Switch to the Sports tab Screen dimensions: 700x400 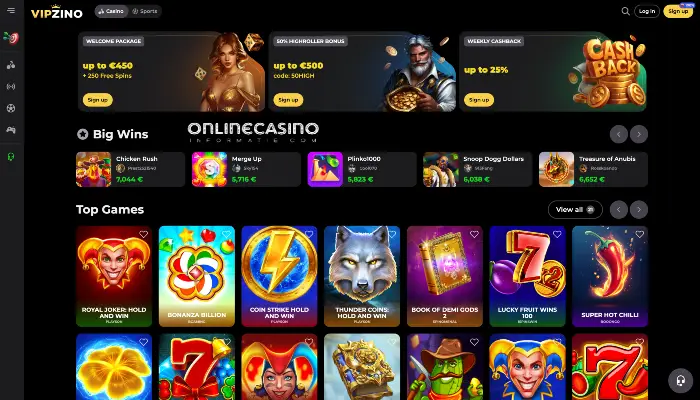coord(145,11)
